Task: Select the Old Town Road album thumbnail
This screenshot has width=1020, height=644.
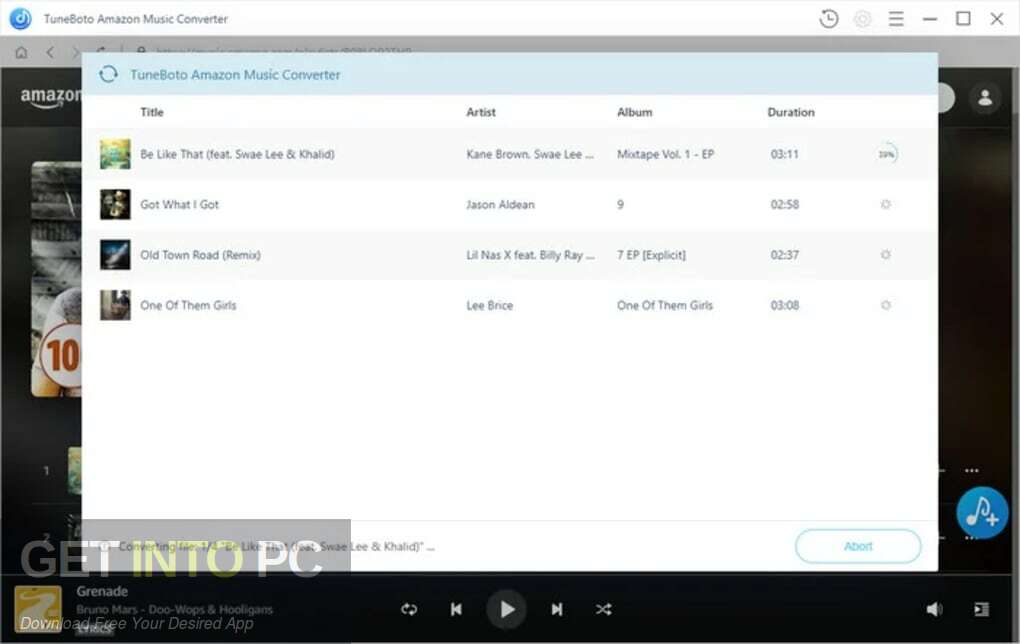Action: tap(115, 255)
